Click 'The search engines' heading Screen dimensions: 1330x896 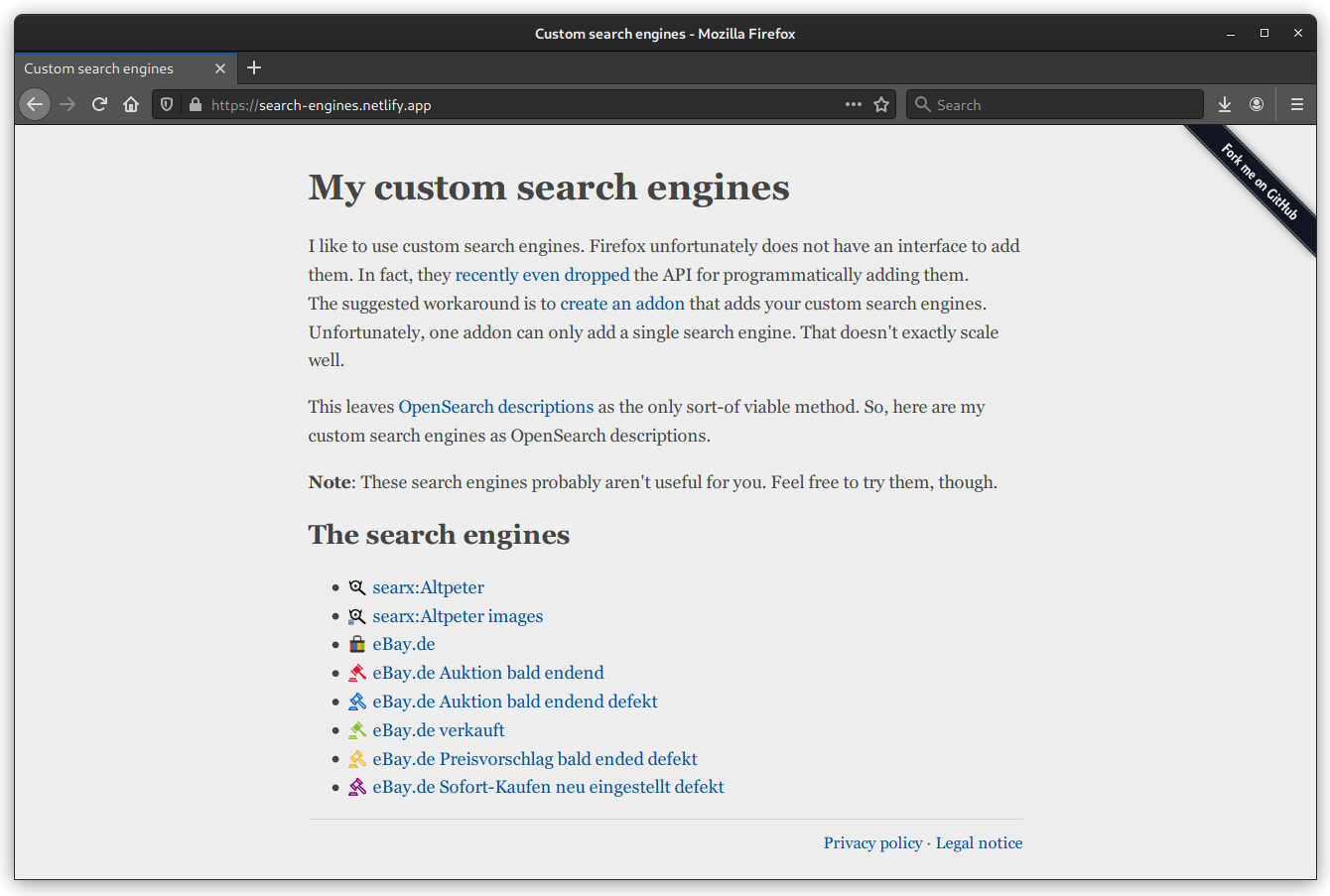[x=439, y=535]
